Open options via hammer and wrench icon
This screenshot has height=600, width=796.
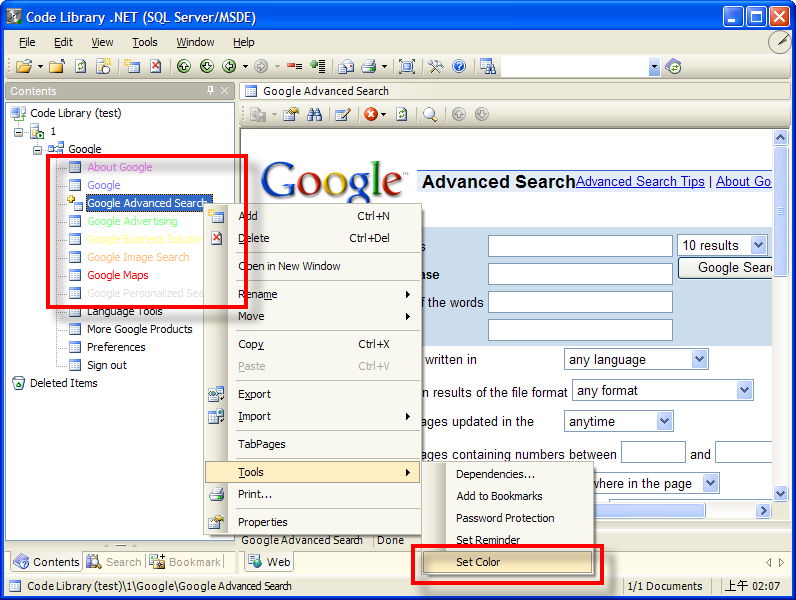coord(436,66)
